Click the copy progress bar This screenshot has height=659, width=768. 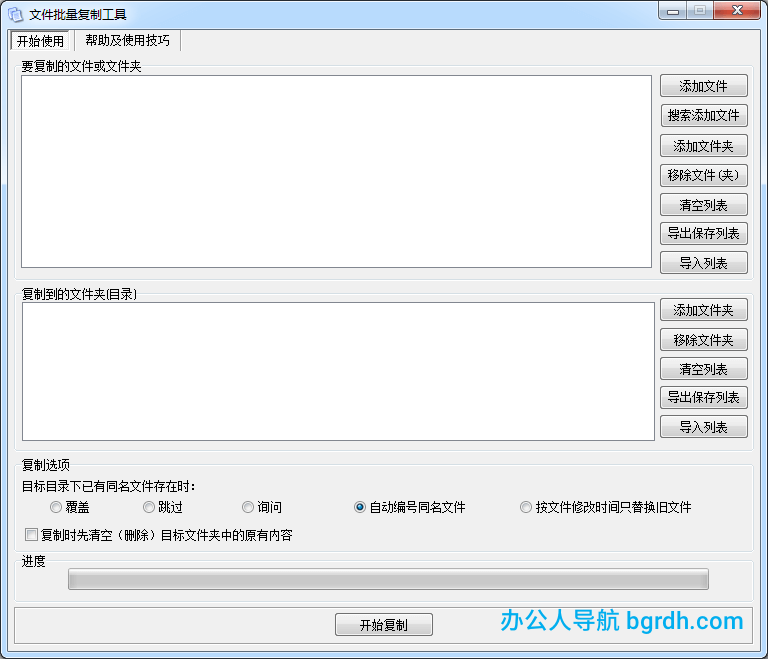pyautogui.click(x=388, y=579)
